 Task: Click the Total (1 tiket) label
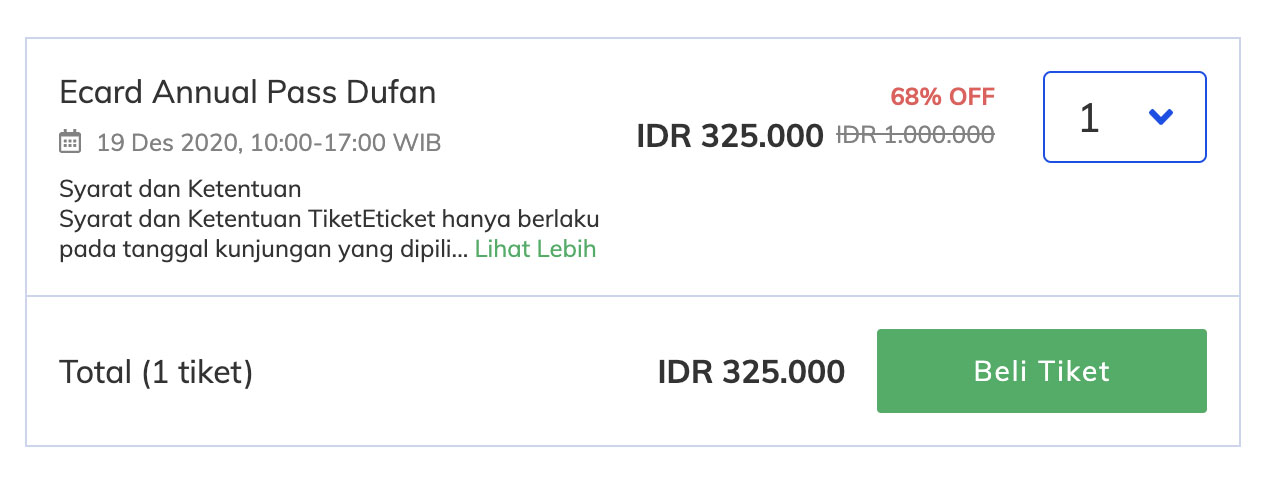click(x=156, y=373)
